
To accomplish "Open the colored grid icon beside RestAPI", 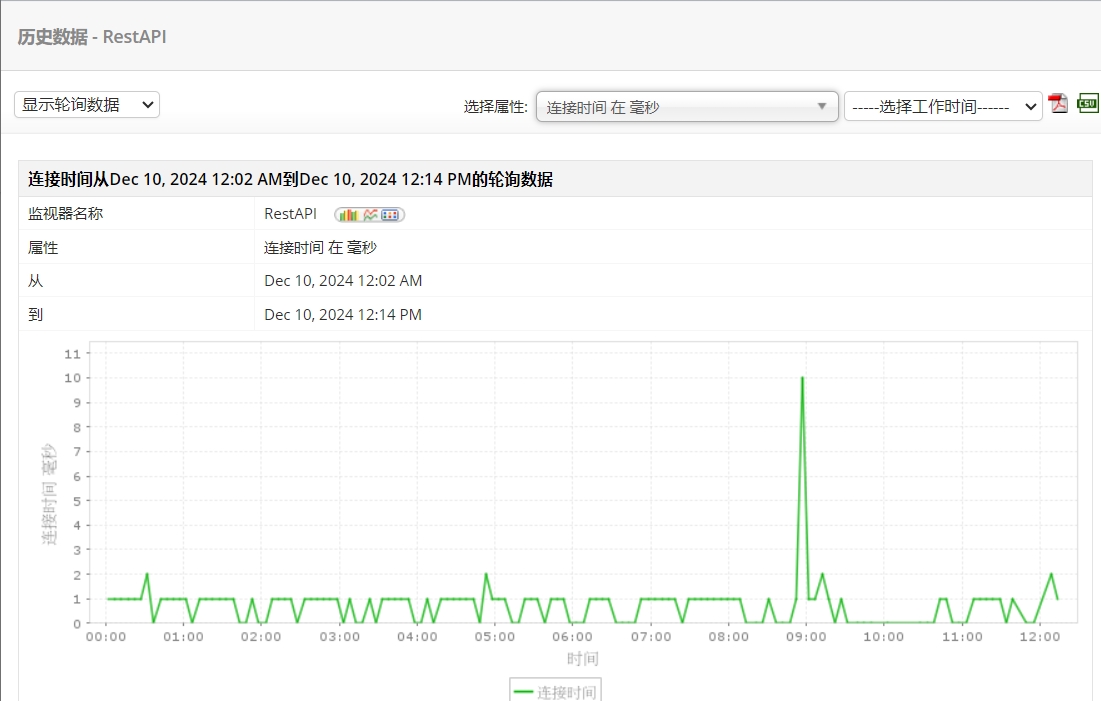I will click(x=390, y=215).
